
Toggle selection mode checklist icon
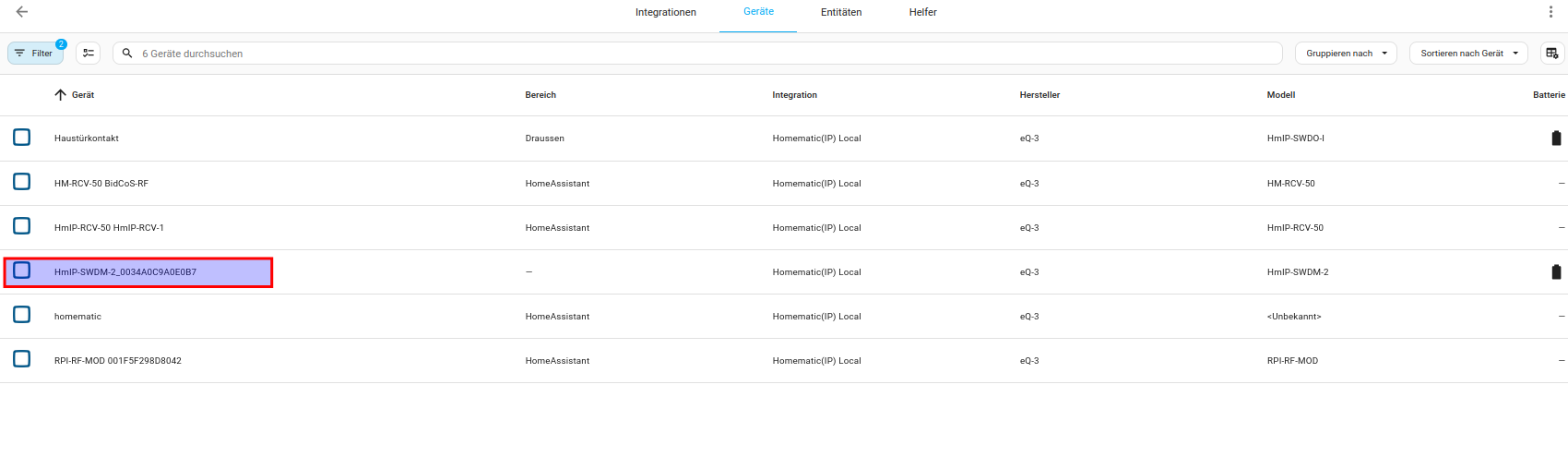pos(88,54)
